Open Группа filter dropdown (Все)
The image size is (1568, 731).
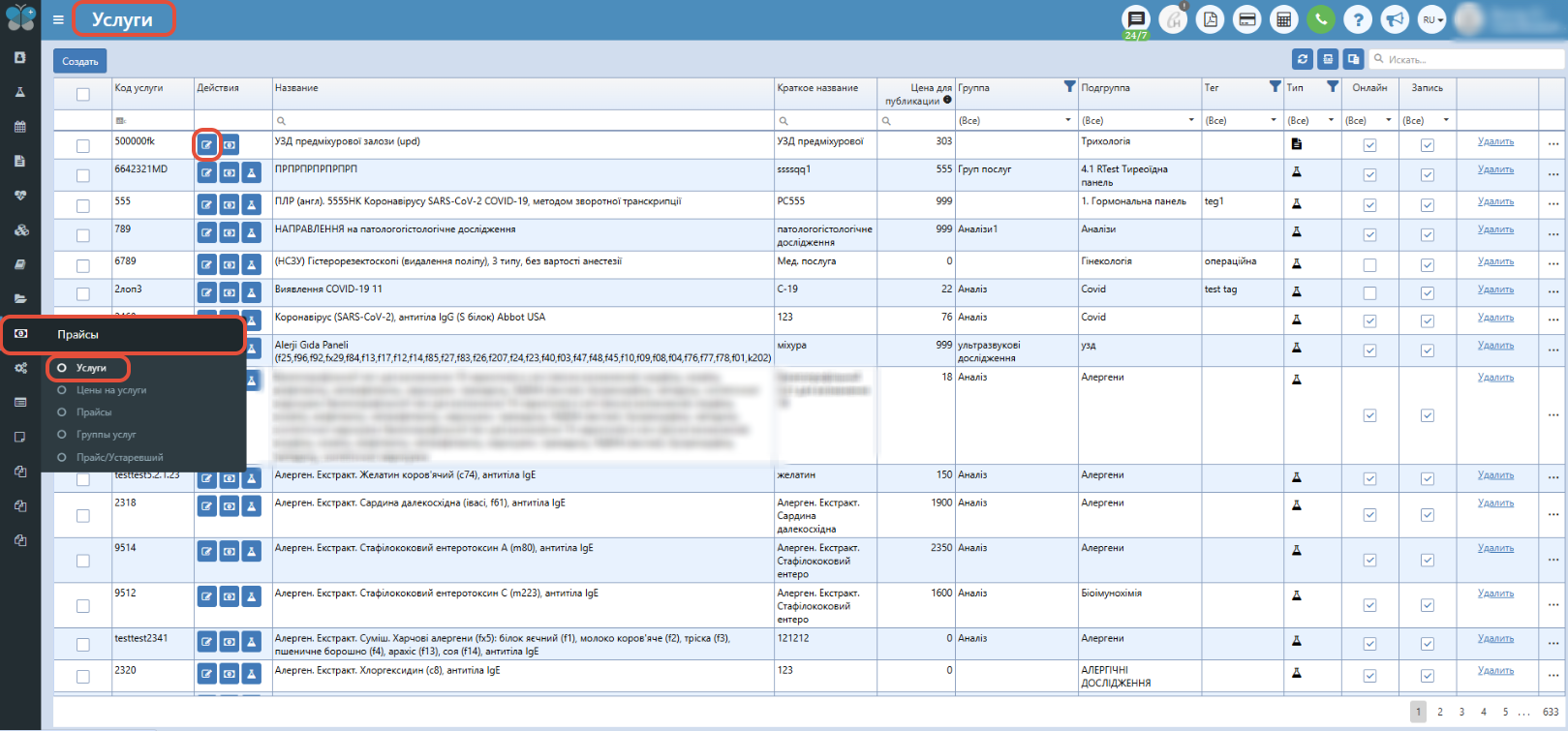[x=1016, y=120]
